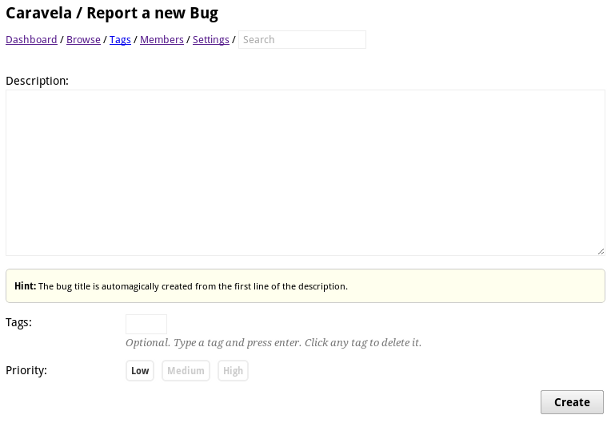Click the Caravela project name in the heading

[40, 14]
